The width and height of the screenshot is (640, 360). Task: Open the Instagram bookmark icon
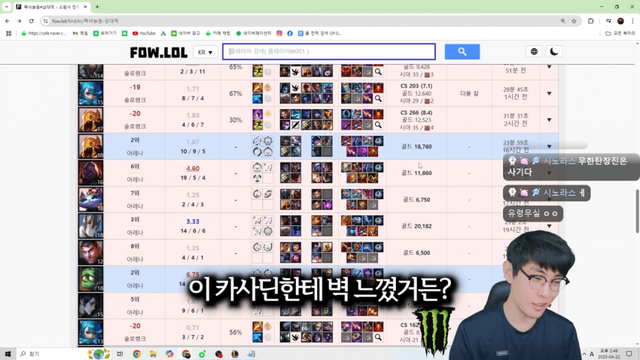tap(279, 33)
